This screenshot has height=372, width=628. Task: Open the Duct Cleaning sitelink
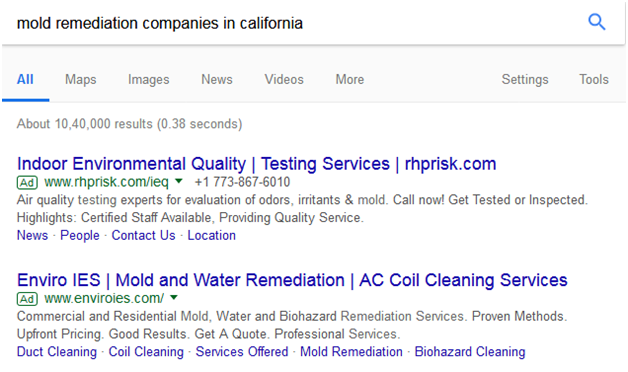57,352
